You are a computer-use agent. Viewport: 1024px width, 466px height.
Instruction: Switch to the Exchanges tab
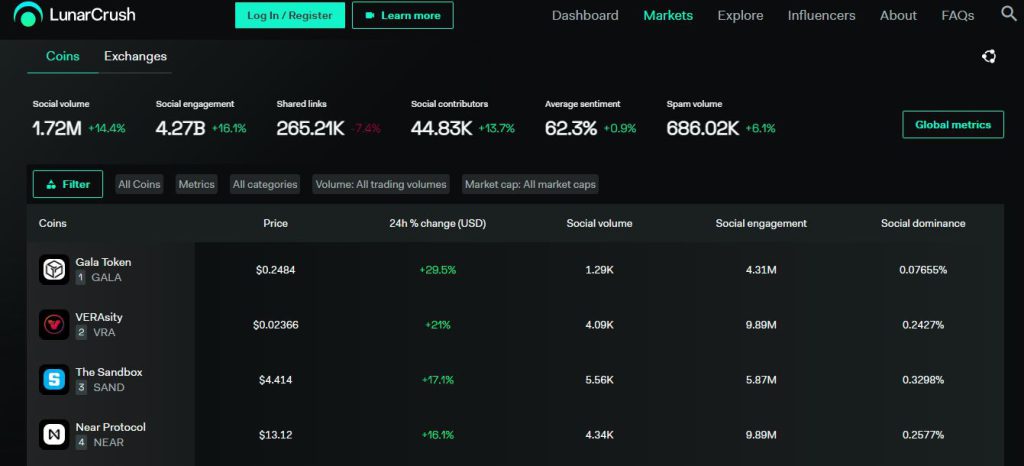point(135,56)
